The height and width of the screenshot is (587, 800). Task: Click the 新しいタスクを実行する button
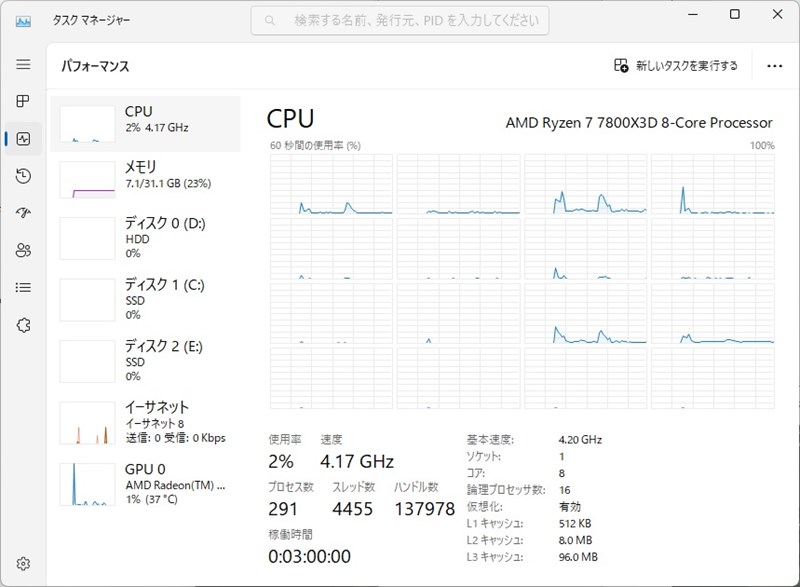point(676,66)
